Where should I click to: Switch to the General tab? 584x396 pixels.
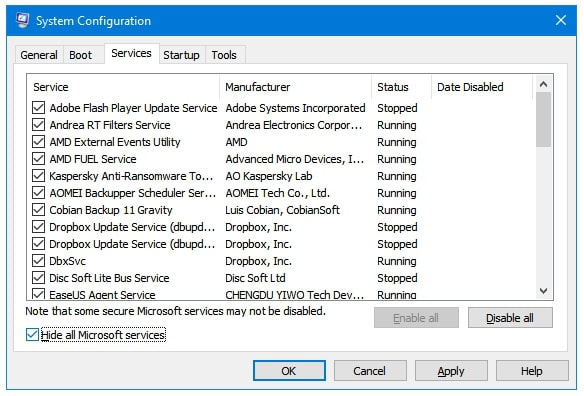[x=39, y=55]
